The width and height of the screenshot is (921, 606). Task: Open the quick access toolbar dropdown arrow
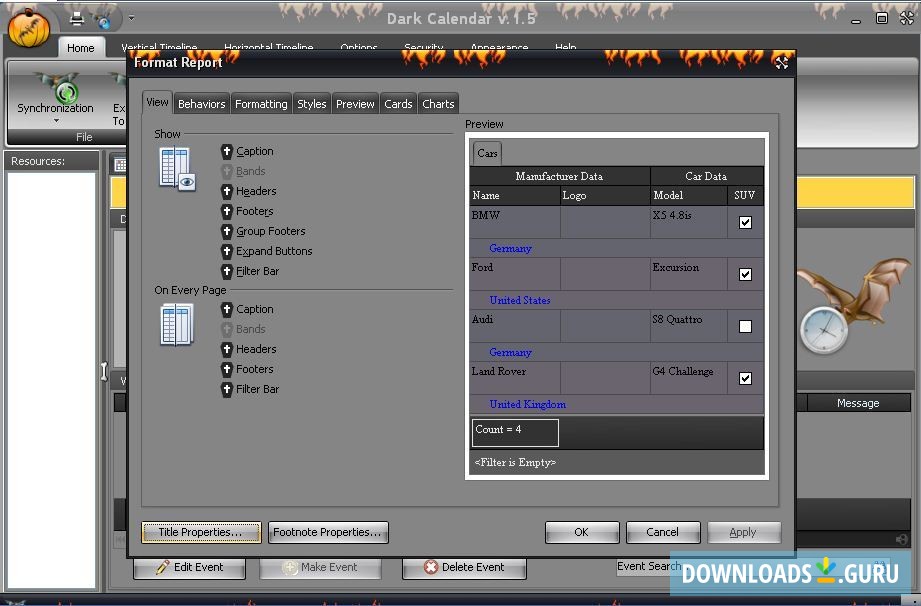(x=131, y=18)
